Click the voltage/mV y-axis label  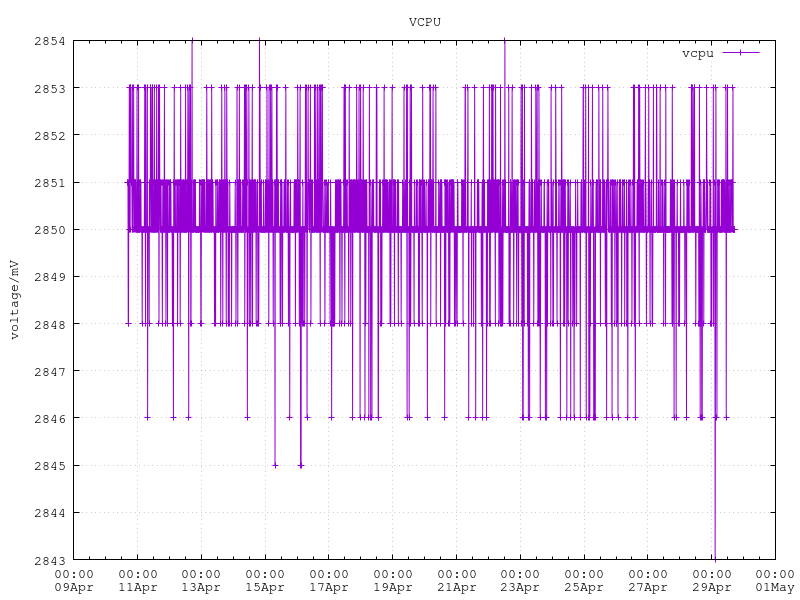14,300
